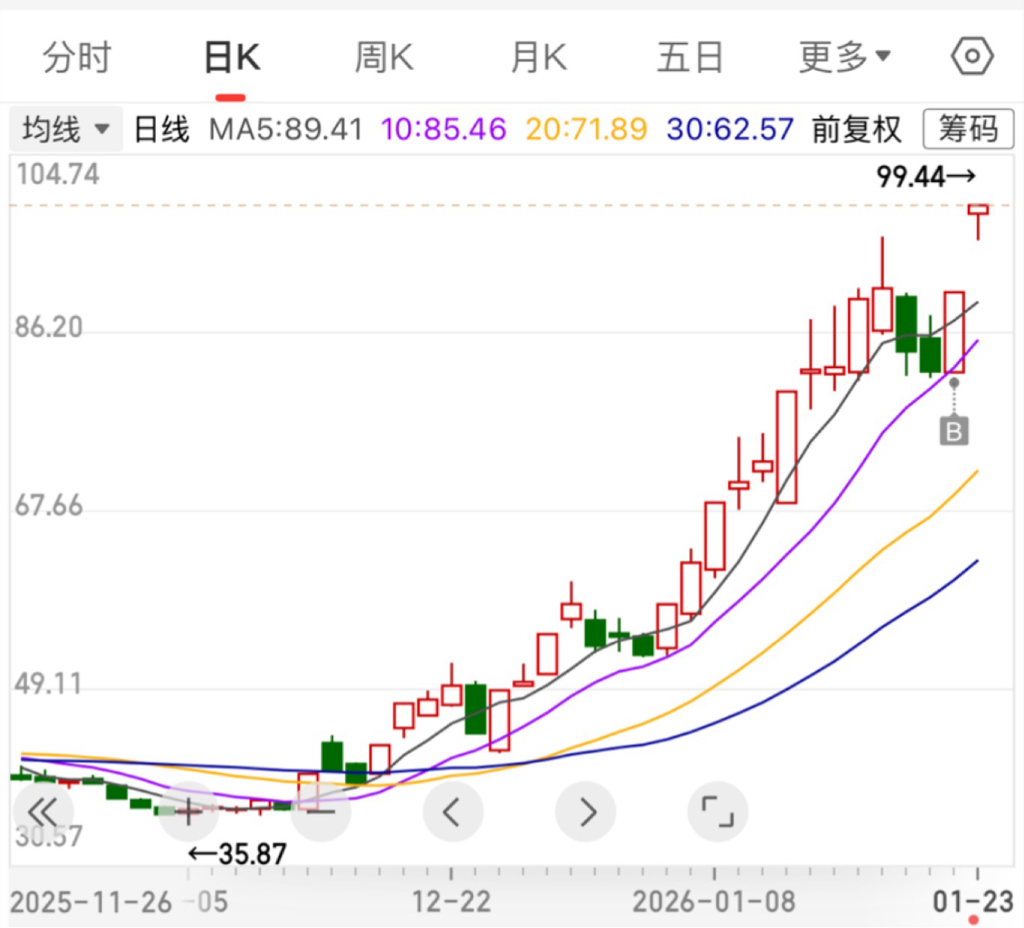This screenshot has height=928, width=1024.
Task: Click the orange 20:71.89 value
Action: point(586,129)
